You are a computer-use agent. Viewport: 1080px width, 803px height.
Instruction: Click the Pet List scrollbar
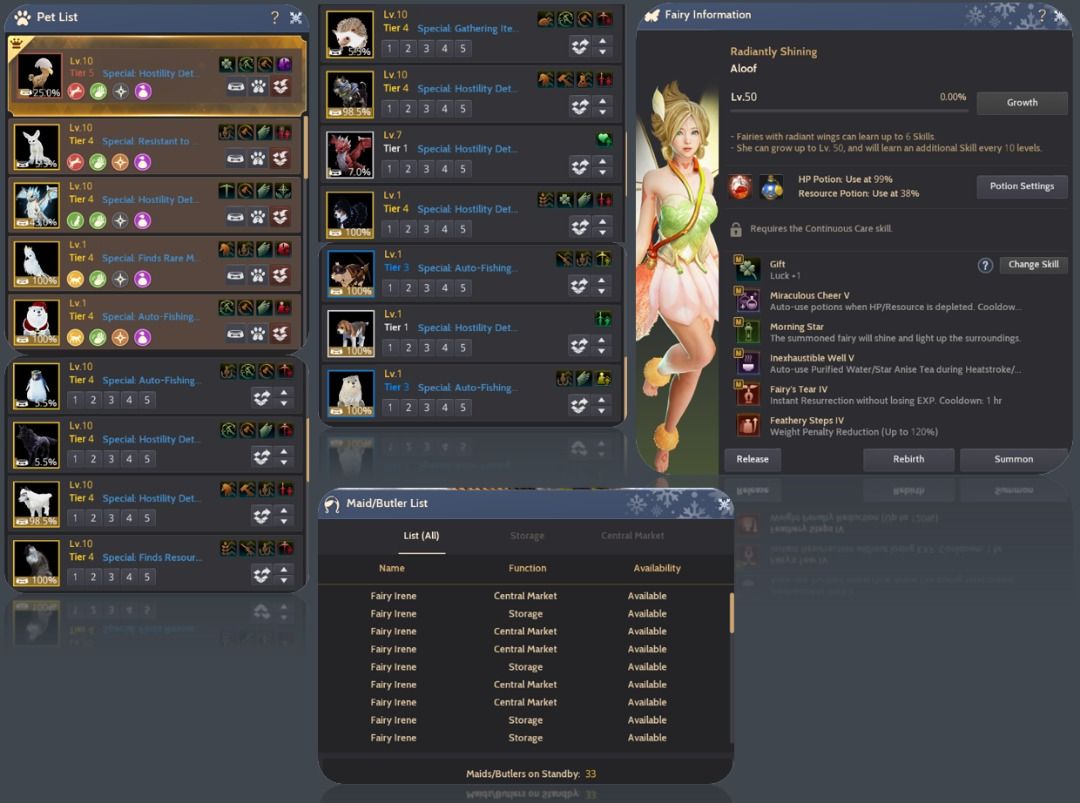pos(307,148)
